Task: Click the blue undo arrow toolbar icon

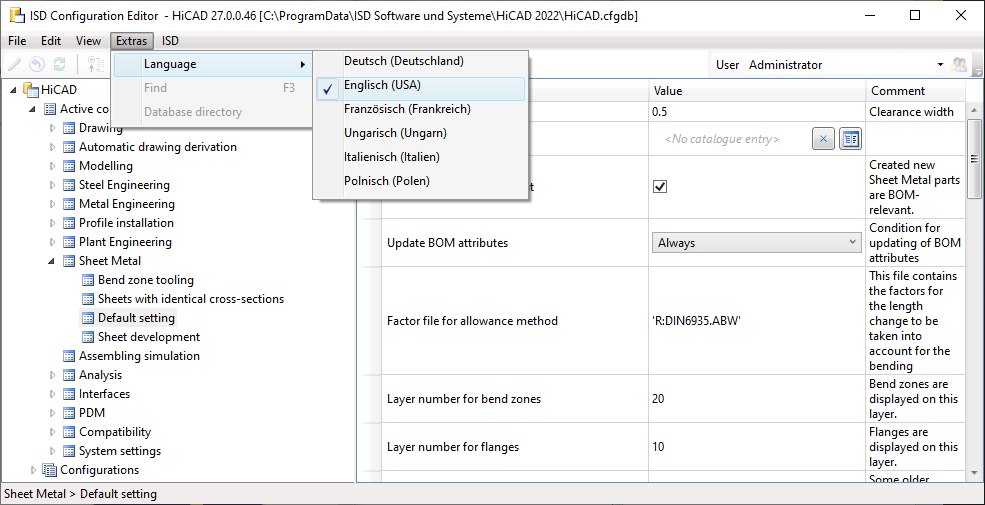Action: 37,64
